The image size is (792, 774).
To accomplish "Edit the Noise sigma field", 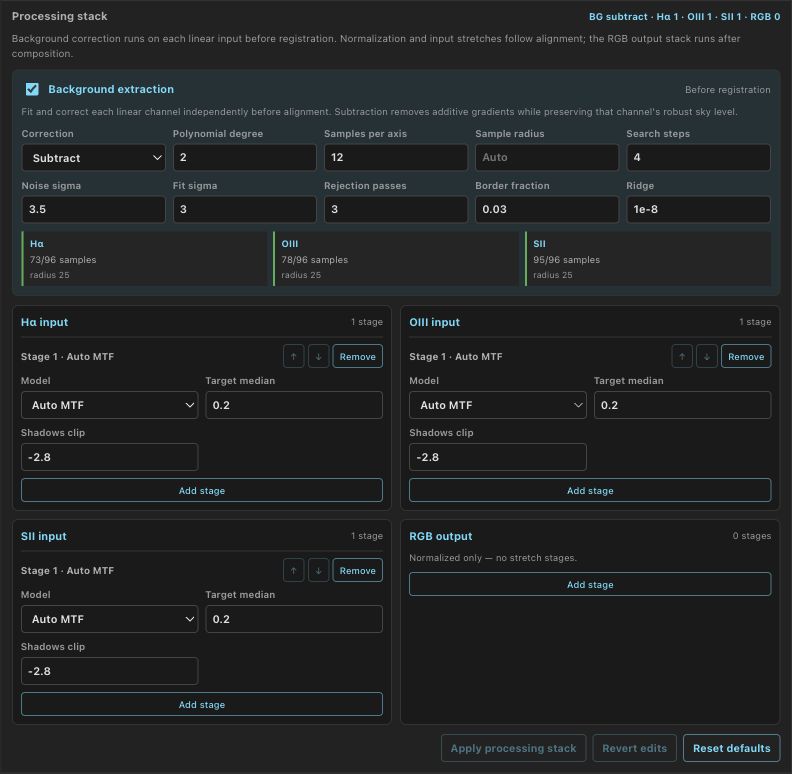I will coord(93,209).
